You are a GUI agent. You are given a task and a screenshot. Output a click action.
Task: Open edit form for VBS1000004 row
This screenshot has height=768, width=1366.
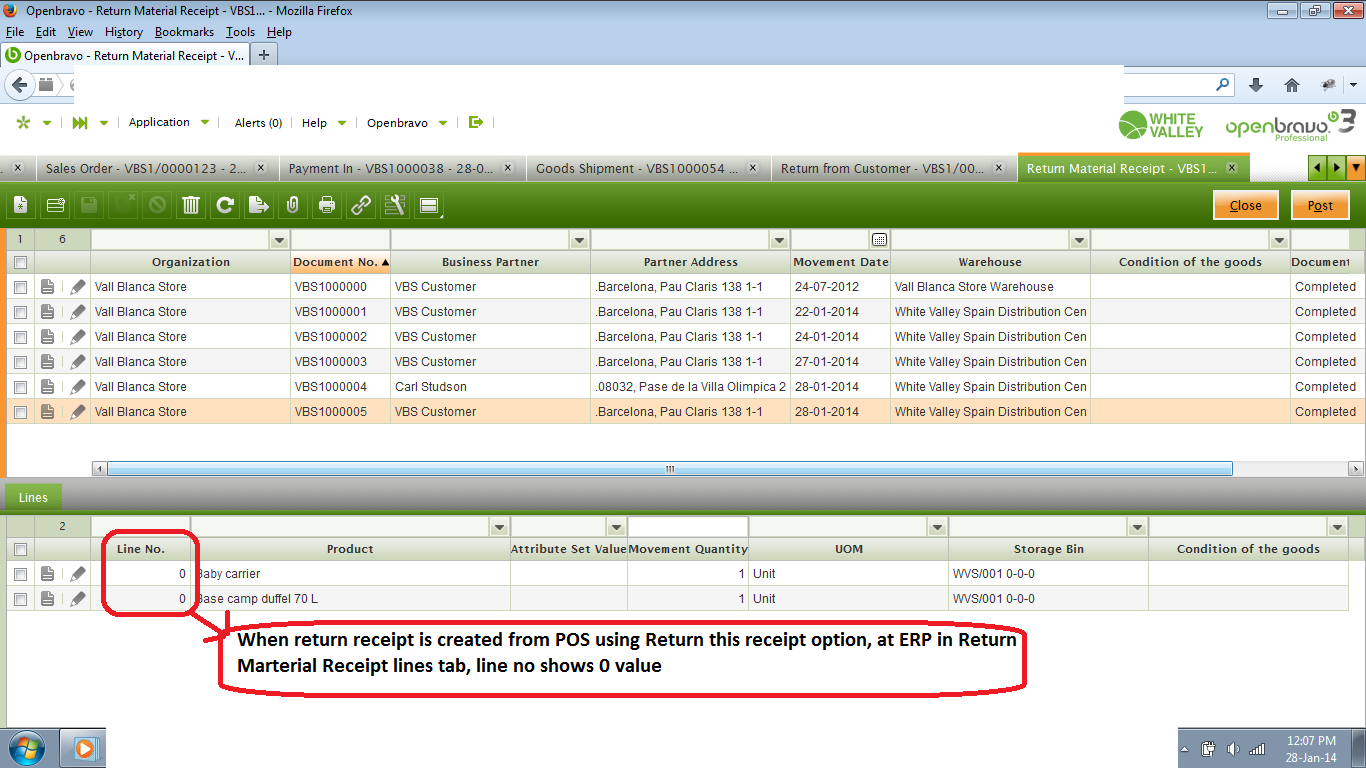[78, 387]
